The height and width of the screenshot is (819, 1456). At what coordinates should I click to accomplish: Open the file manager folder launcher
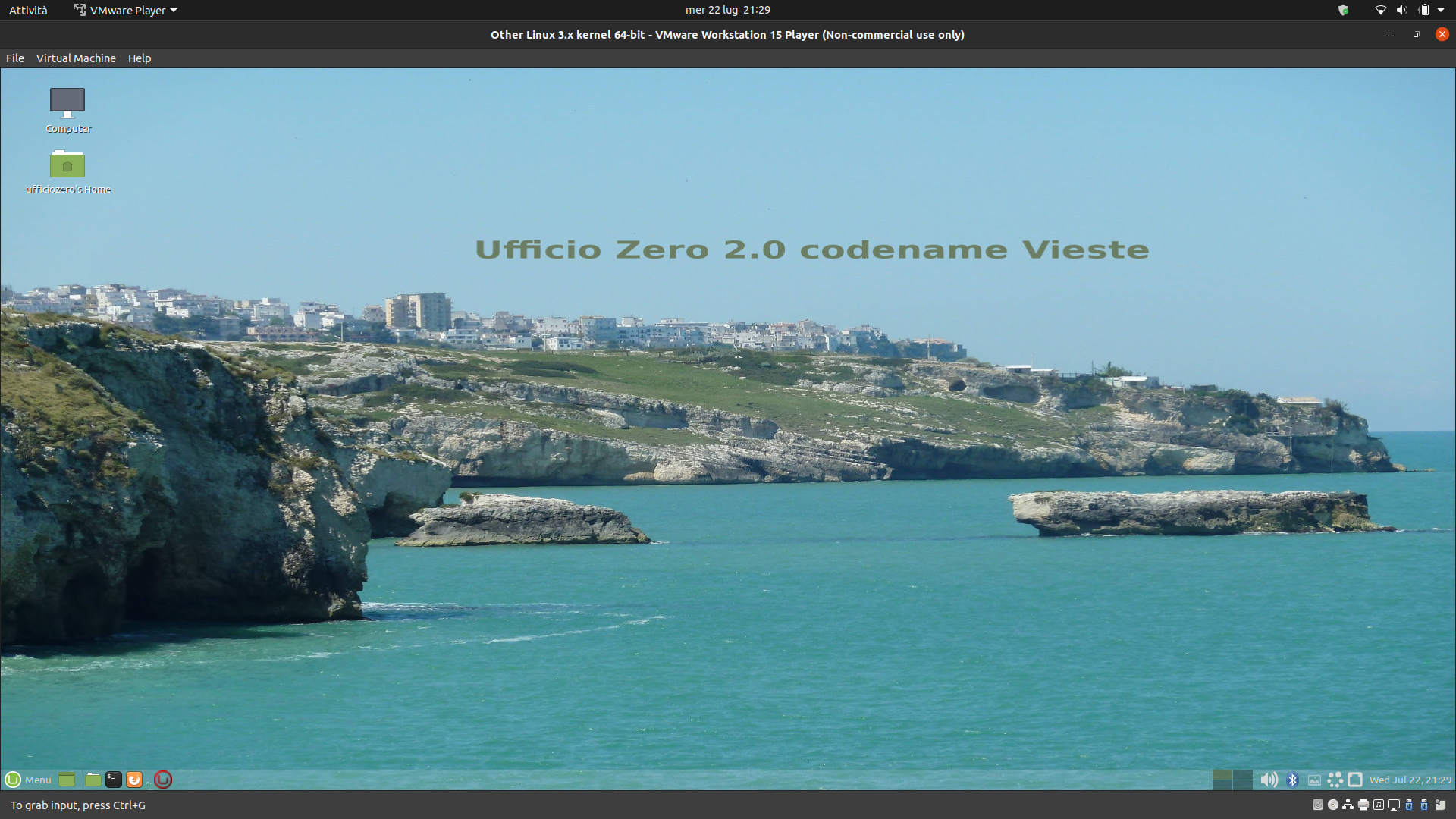[93, 780]
